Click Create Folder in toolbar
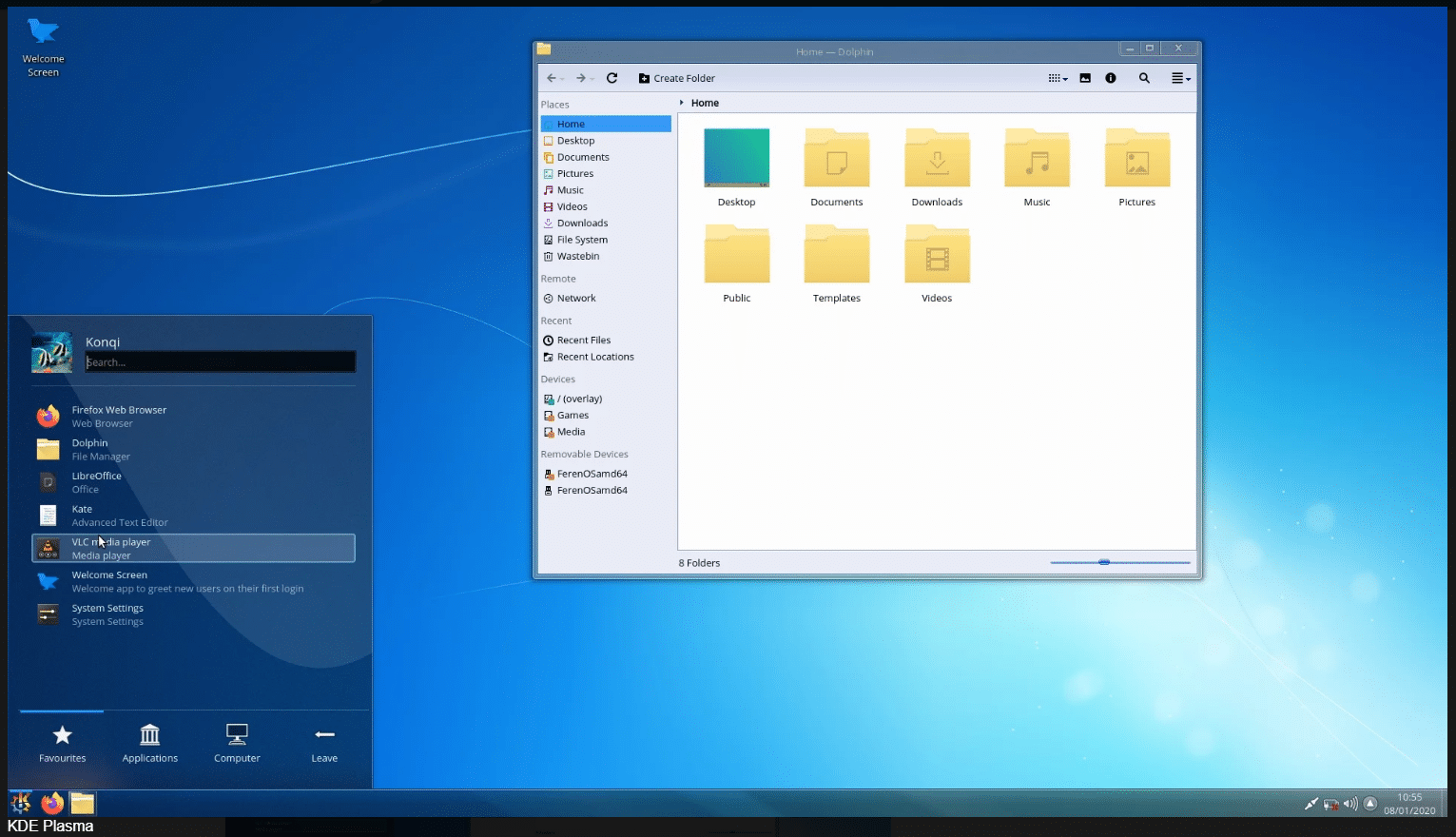1456x837 pixels. pyautogui.click(x=677, y=78)
